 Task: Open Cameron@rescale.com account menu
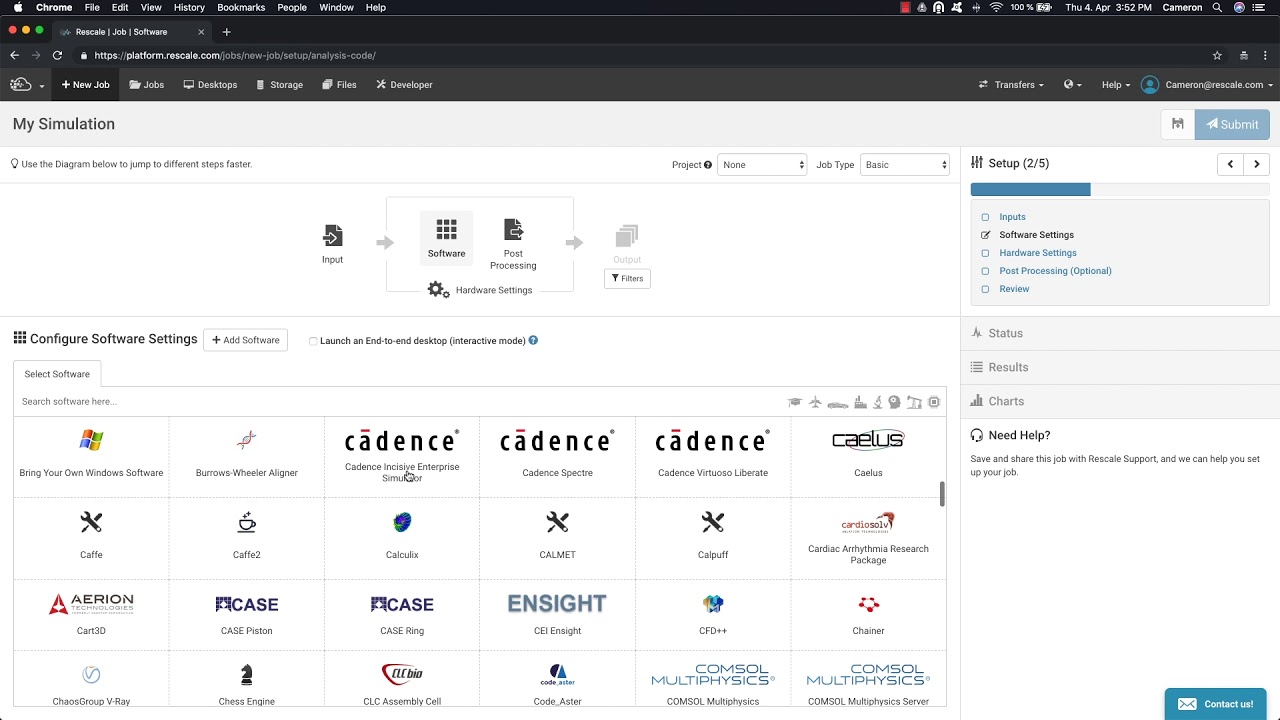[x=1207, y=85]
